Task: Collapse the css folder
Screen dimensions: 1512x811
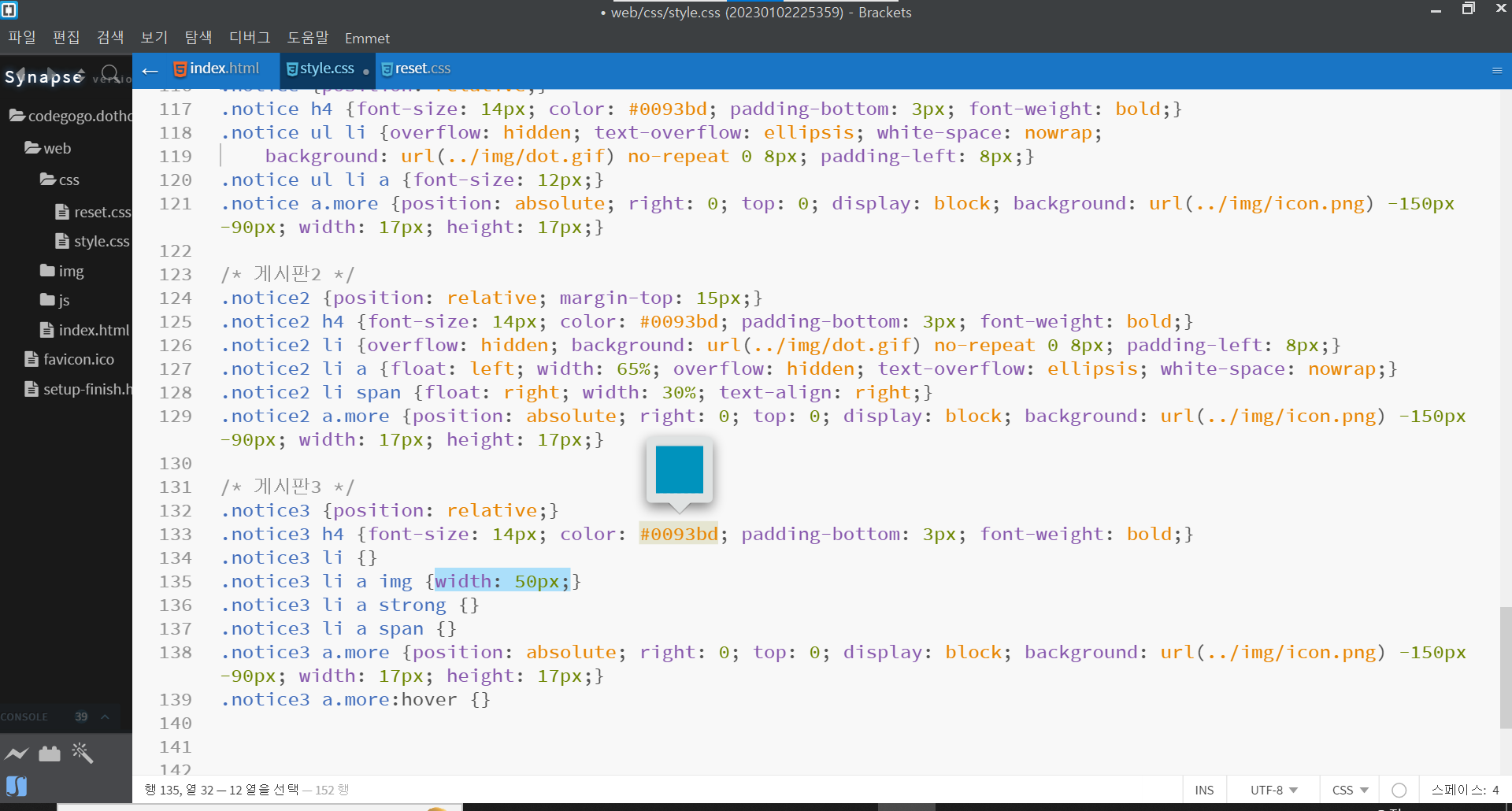Action: pyautogui.click(x=60, y=180)
